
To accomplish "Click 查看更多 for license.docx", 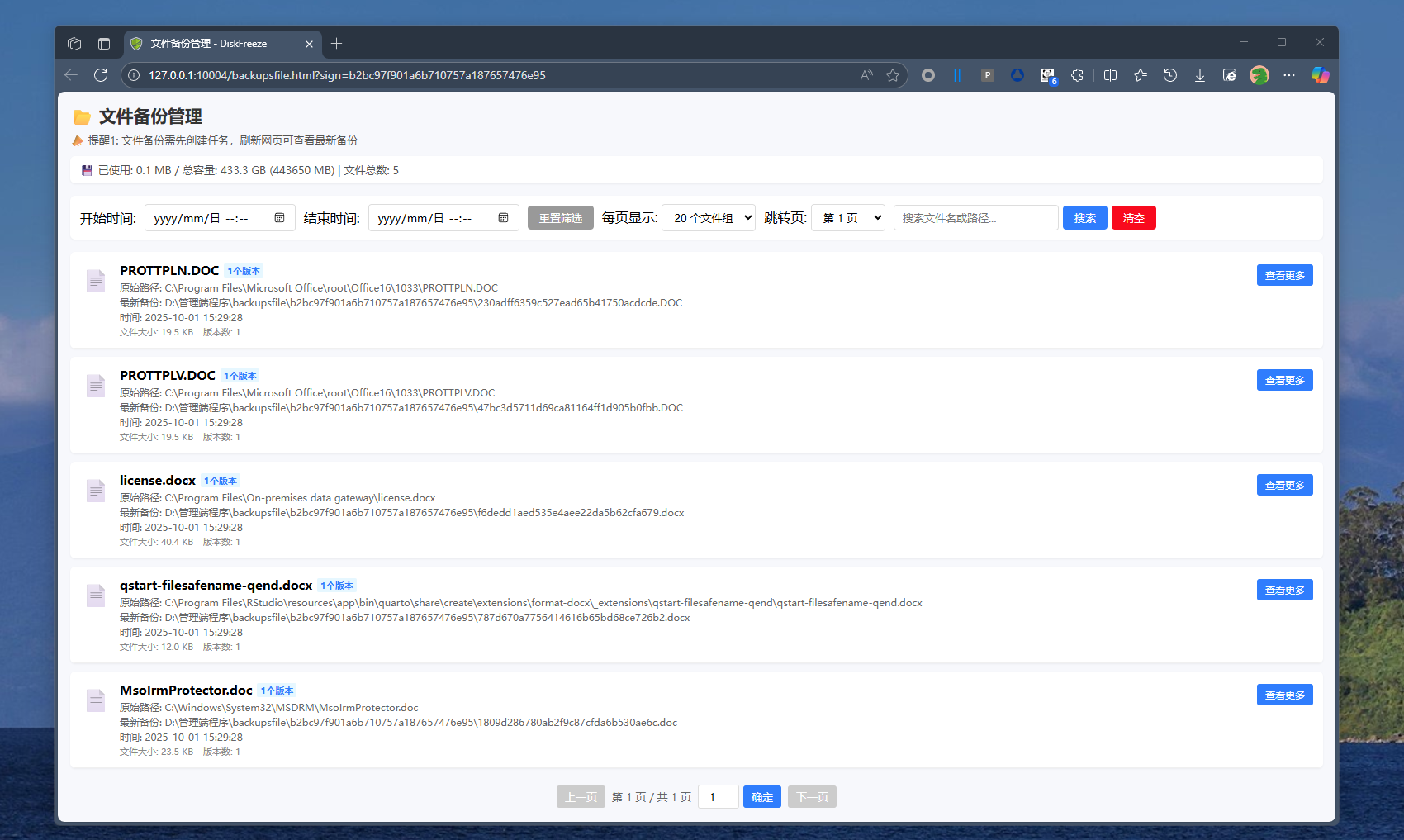I will click(1285, 485).
